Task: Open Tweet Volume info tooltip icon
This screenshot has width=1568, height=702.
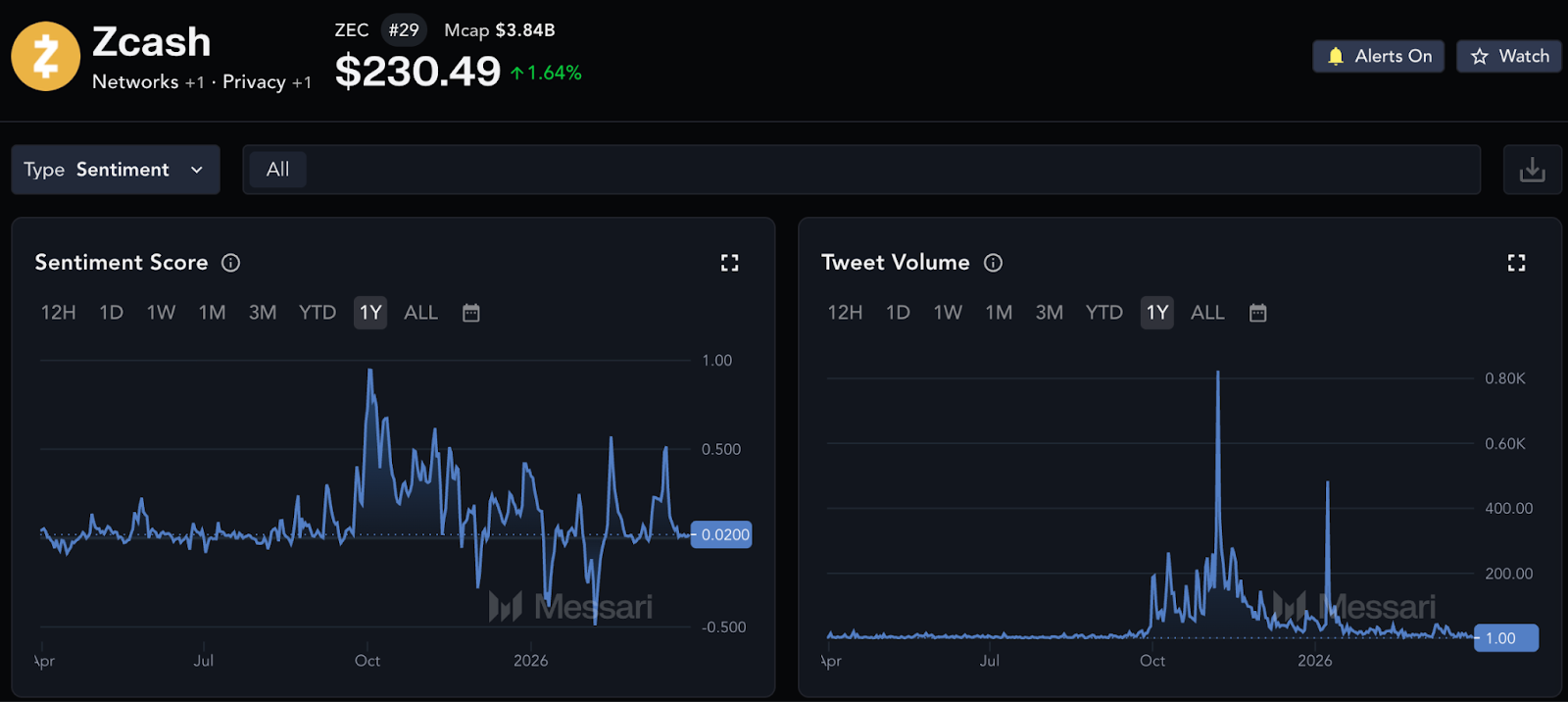Action: (x=993, y=263)
